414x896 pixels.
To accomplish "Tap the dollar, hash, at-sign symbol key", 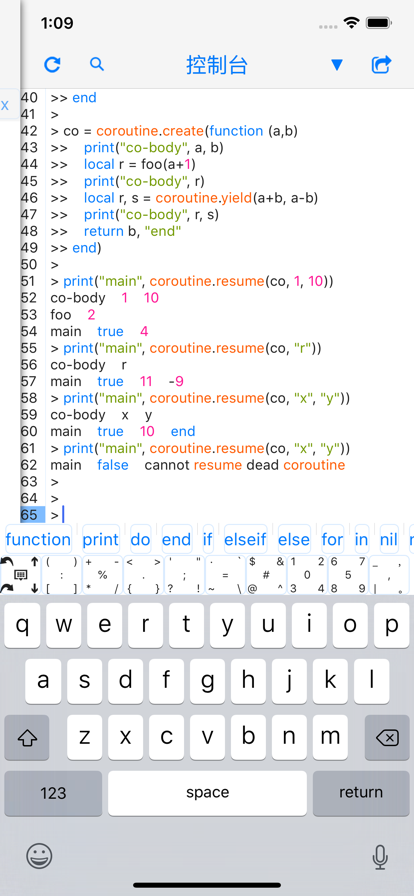I will (266, 575).
